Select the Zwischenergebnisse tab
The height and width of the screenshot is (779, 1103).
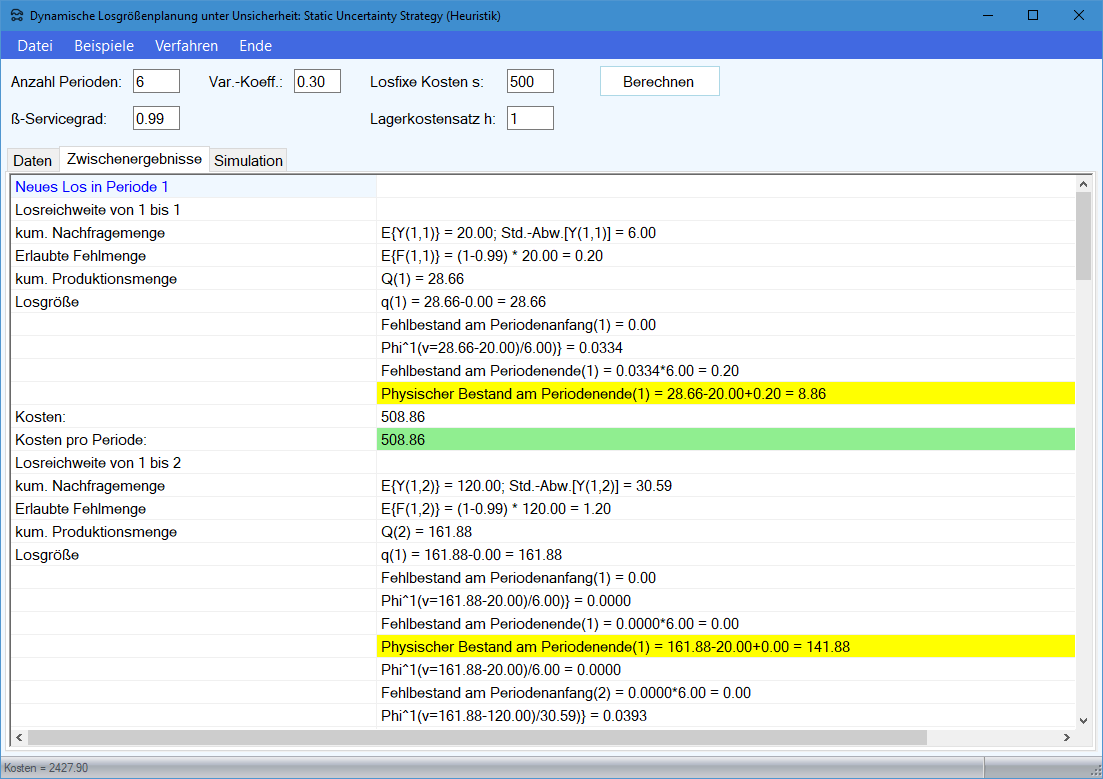click(x=134, y=159)
